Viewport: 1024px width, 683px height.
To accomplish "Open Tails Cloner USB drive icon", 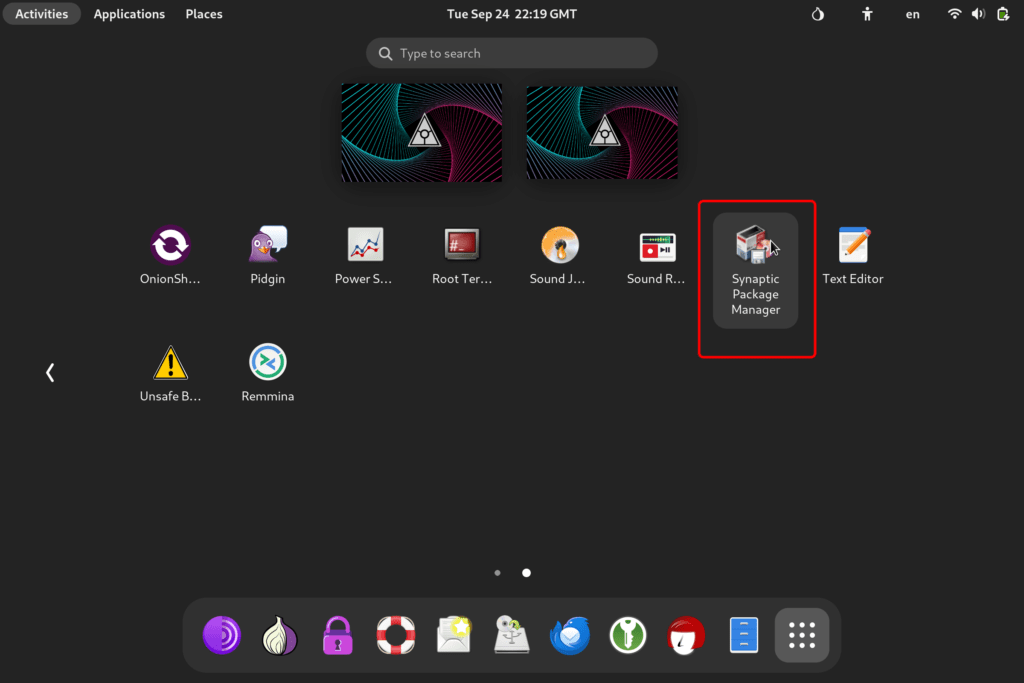I will [512, 635].
